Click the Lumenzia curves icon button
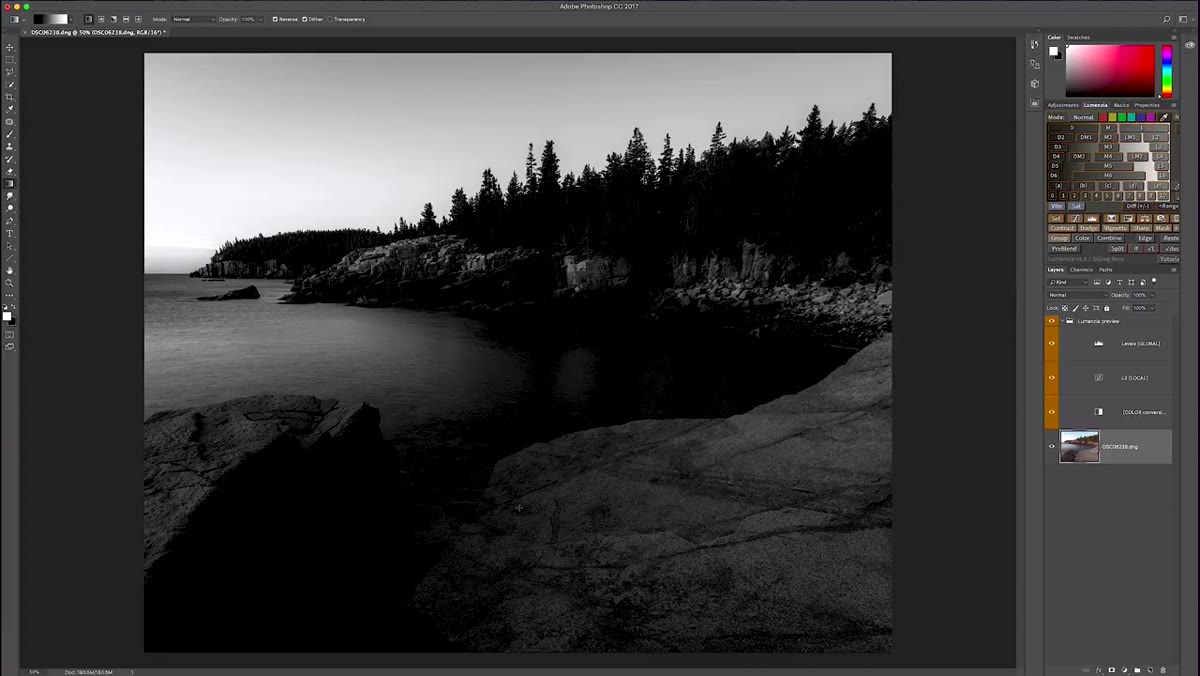Image resolution: width=1200 pixels, height=676 pixels. coord(1075,218)
